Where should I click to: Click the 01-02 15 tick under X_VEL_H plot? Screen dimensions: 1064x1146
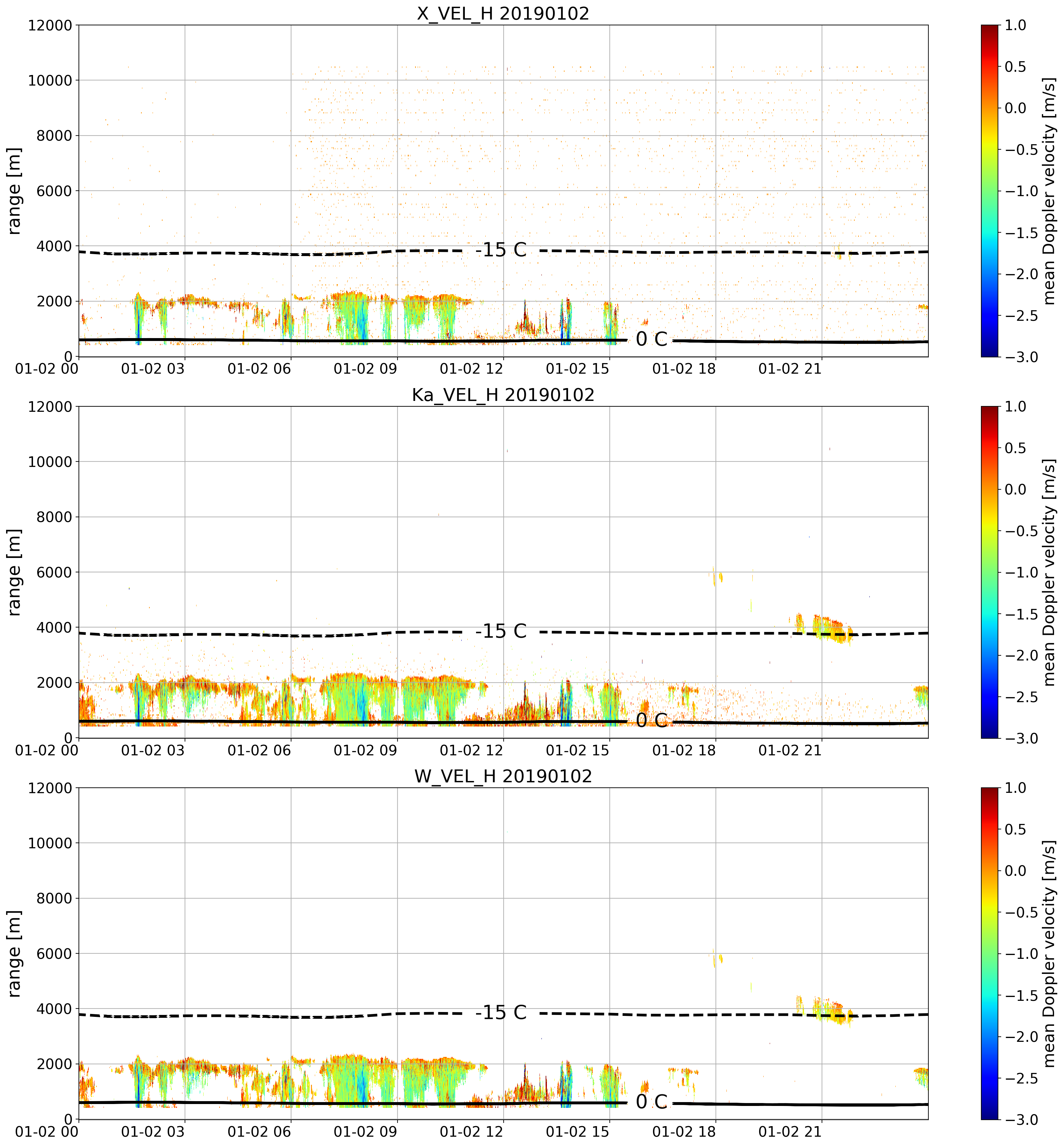[577, 369]
